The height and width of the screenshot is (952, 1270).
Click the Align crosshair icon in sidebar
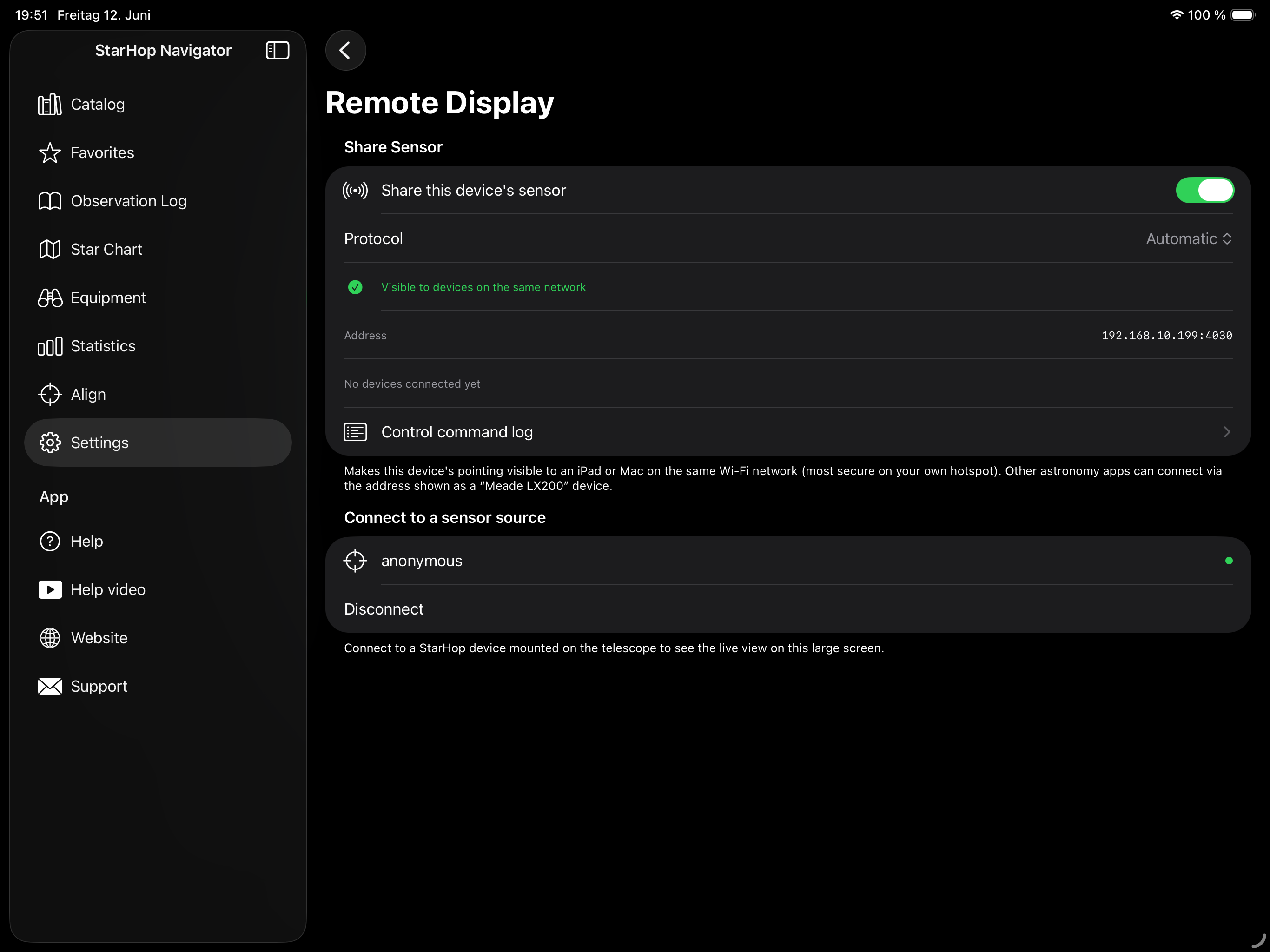[50, 395]
